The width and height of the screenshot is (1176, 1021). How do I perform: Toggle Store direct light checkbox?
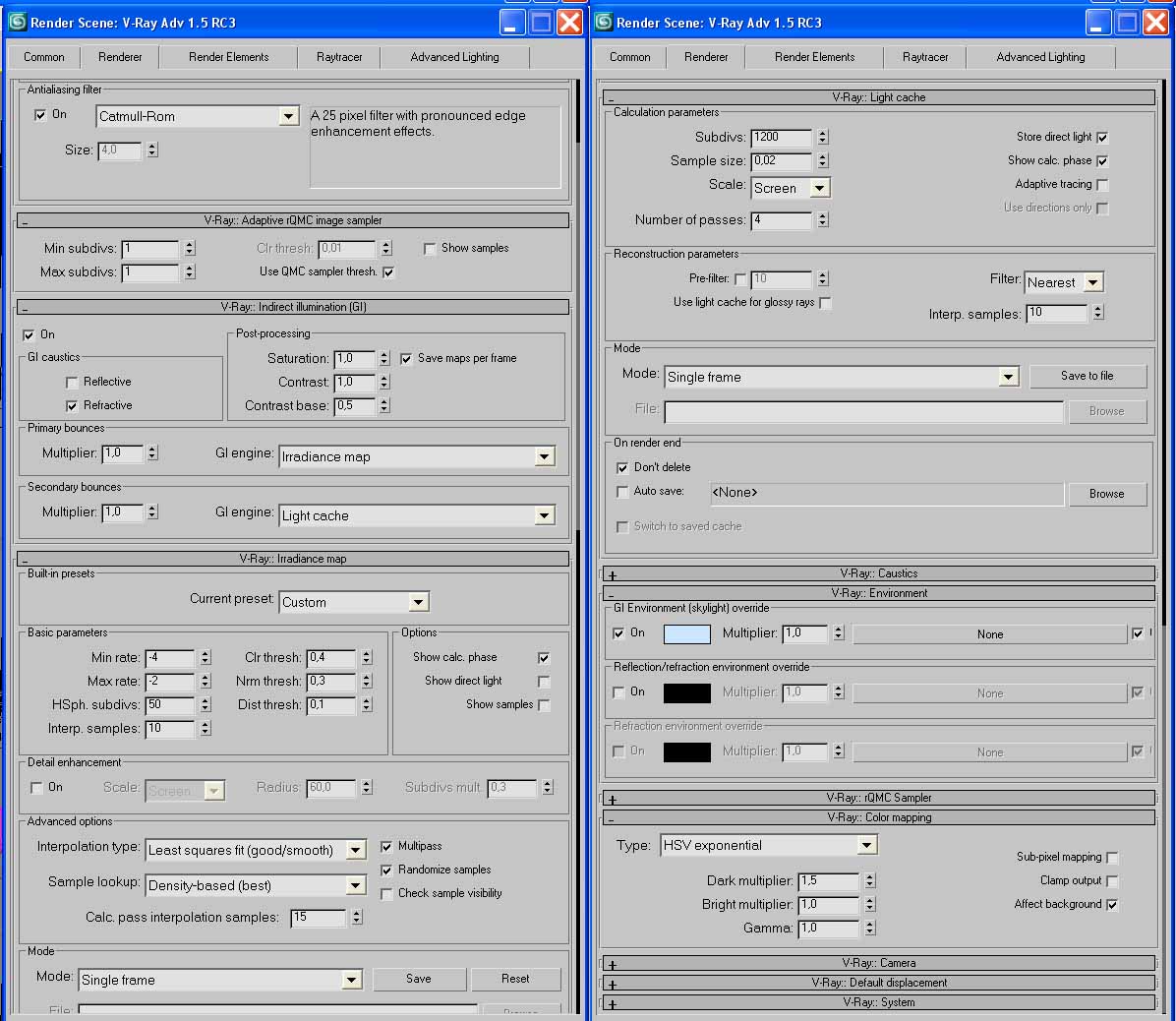pos(1101,138)
